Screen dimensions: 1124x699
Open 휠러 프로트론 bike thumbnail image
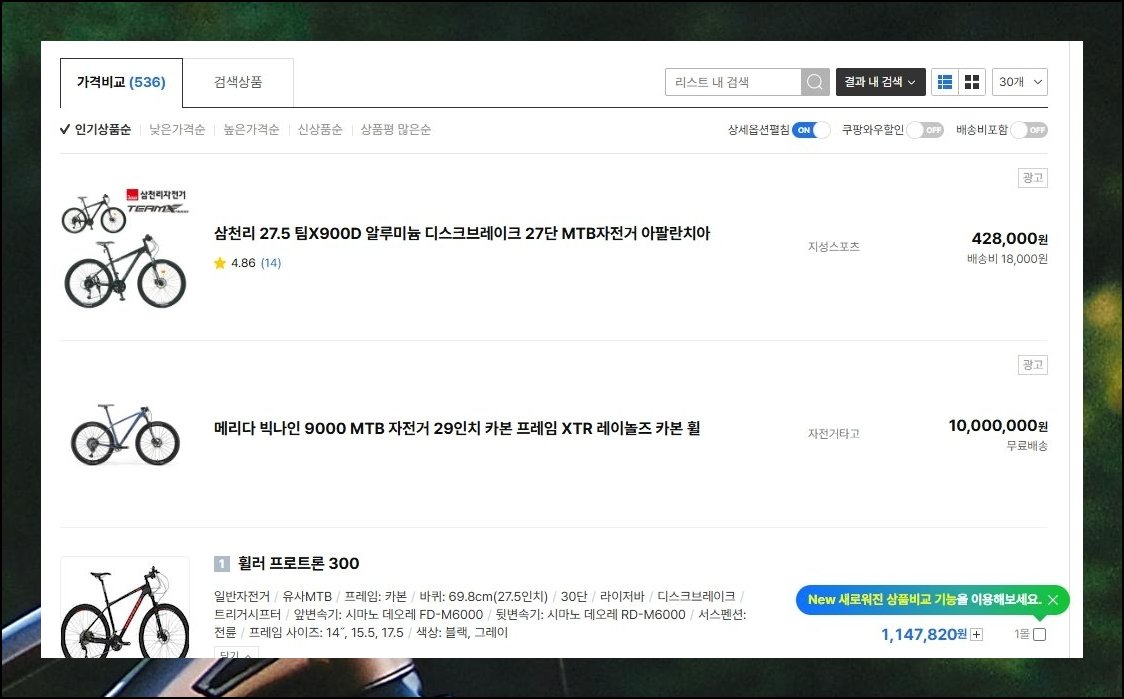[x=125, y=607]
